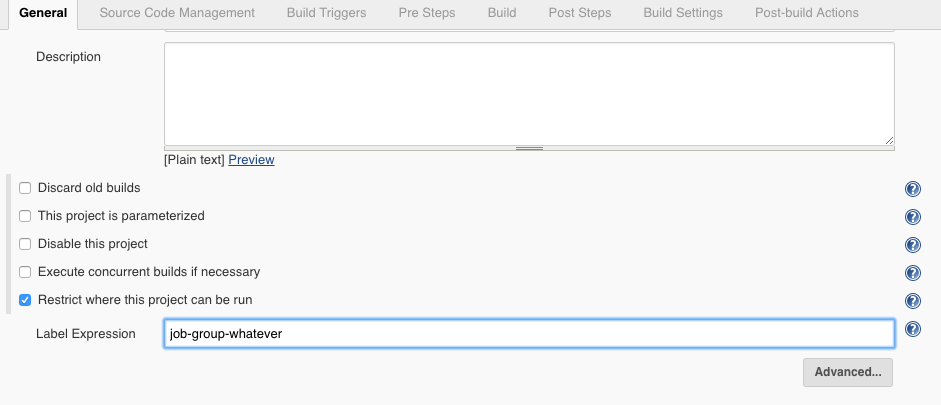The width and height of the screenshot is (941, 405).
Task: Show help for Disable this project
Action: [x=912, y=245]
